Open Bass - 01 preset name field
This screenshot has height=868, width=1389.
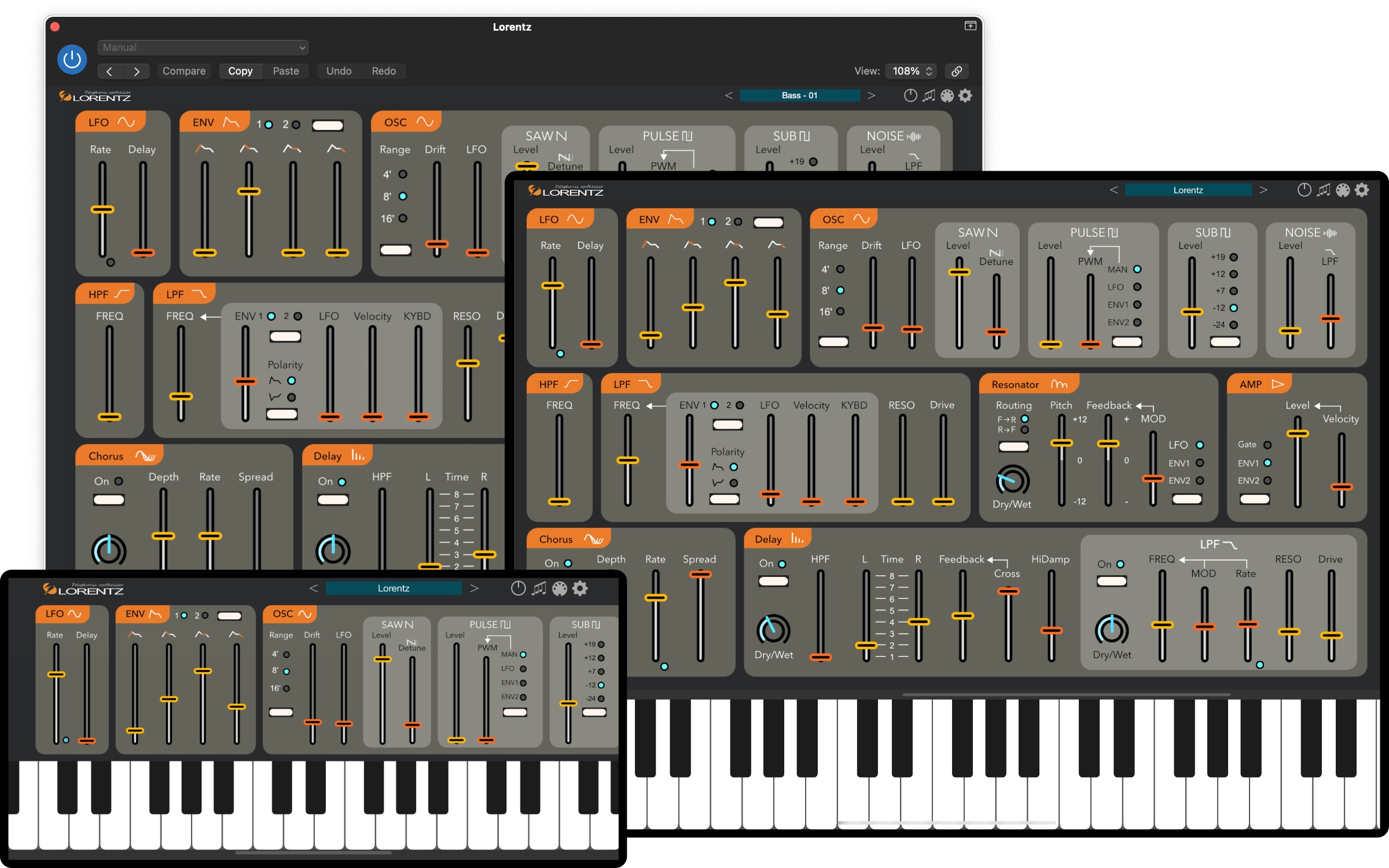click(x=800, y=95)
